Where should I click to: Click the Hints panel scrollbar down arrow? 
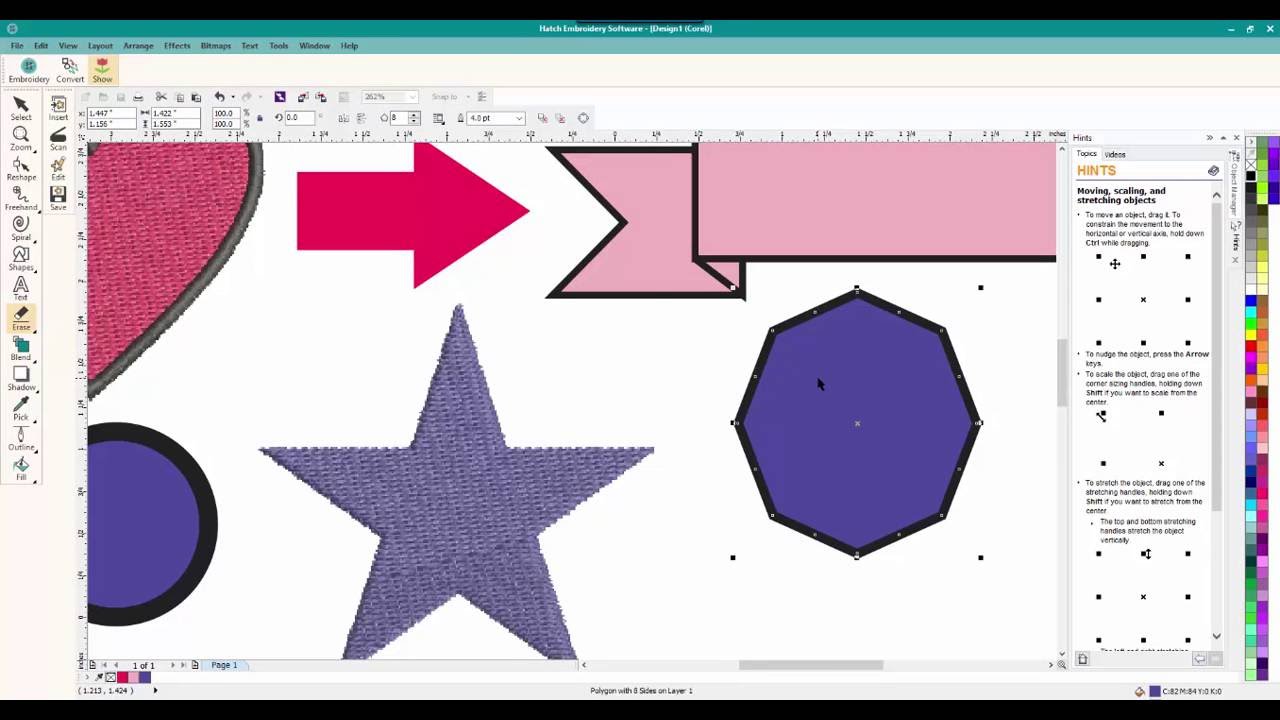click(1217, 636)
